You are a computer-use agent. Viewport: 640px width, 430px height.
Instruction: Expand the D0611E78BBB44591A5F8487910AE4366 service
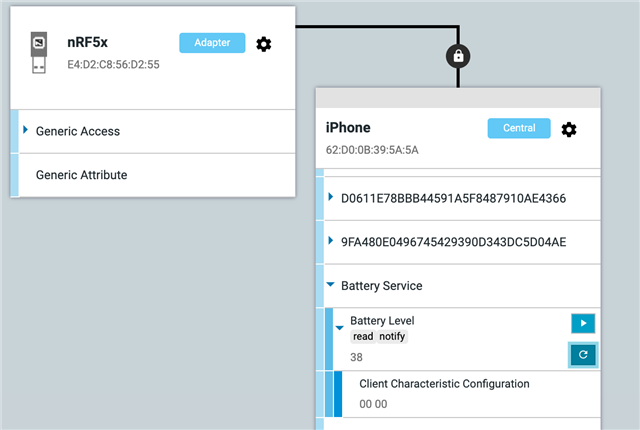(331, 197)
